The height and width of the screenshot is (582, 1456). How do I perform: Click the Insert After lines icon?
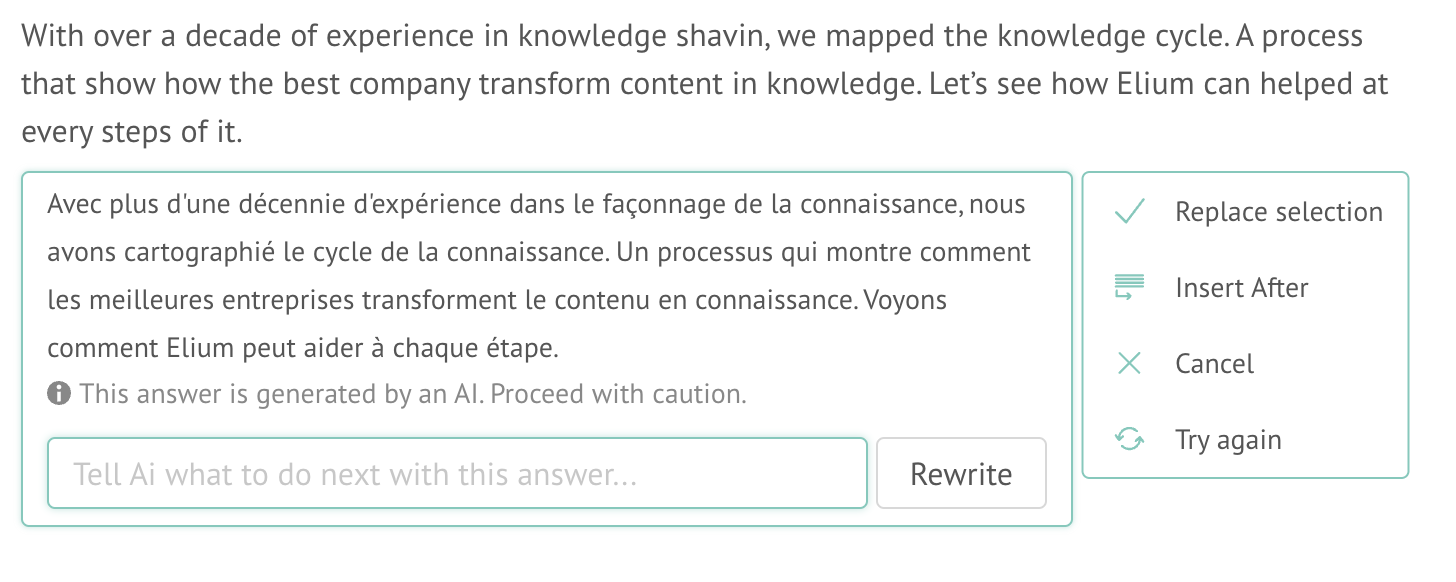pos(1129,288)
